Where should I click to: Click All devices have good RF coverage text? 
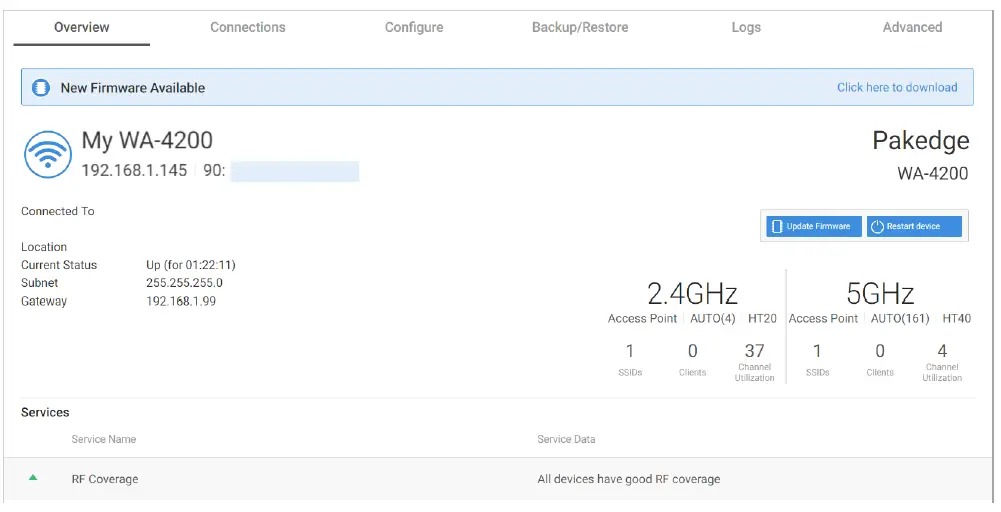(x=629, y=479)
